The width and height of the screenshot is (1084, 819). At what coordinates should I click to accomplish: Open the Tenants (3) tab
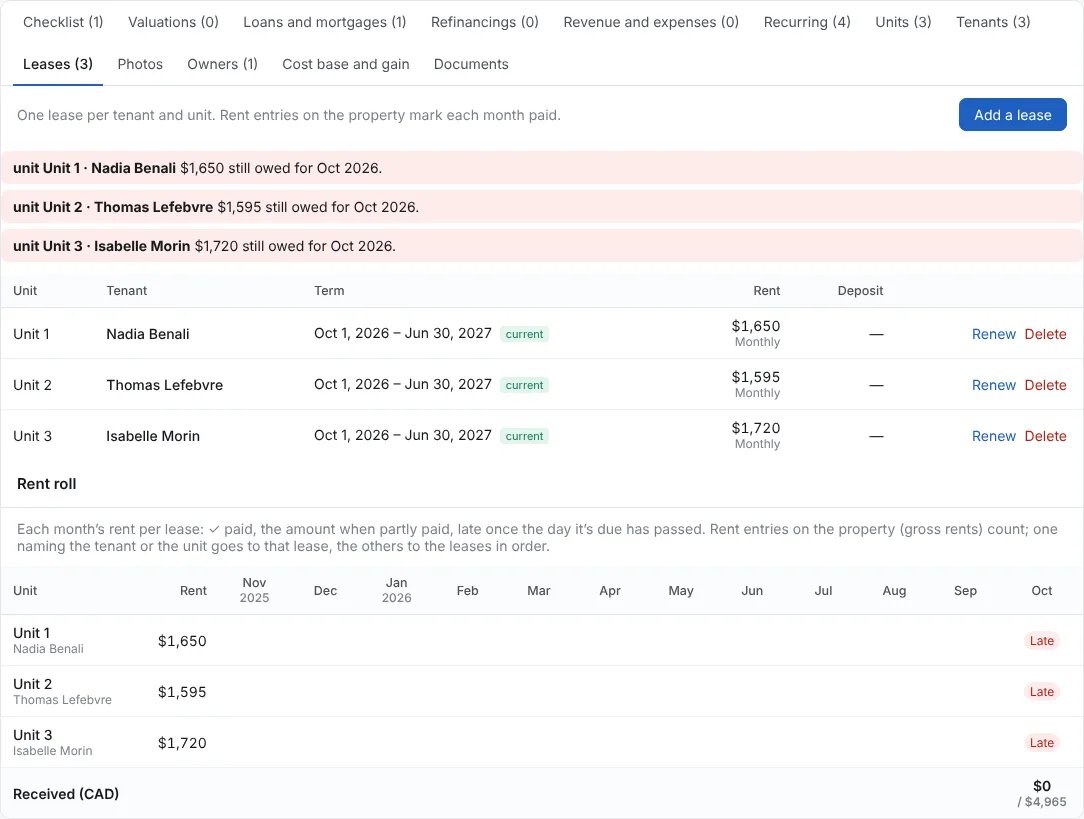993,22
